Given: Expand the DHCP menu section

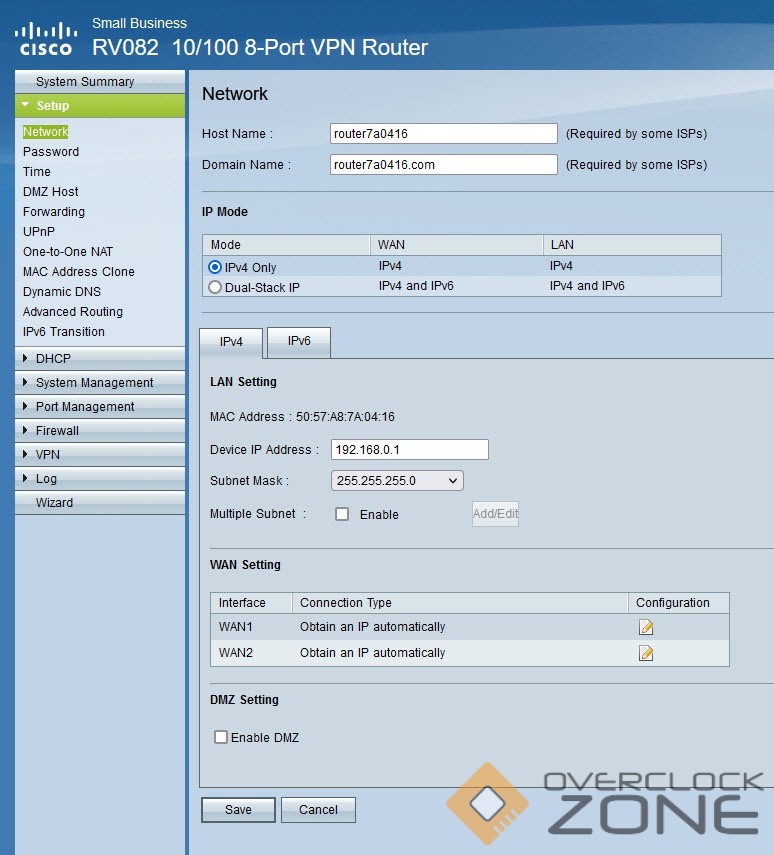Looking at the screenshot, I should click(100, 358).
